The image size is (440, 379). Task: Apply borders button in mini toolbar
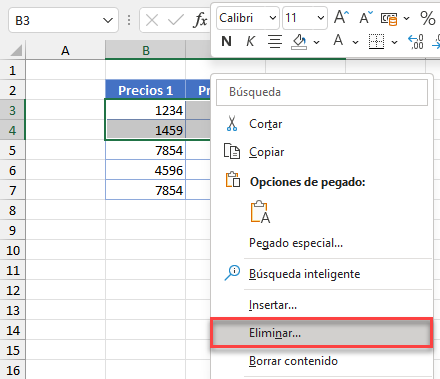tap(376, 42)
